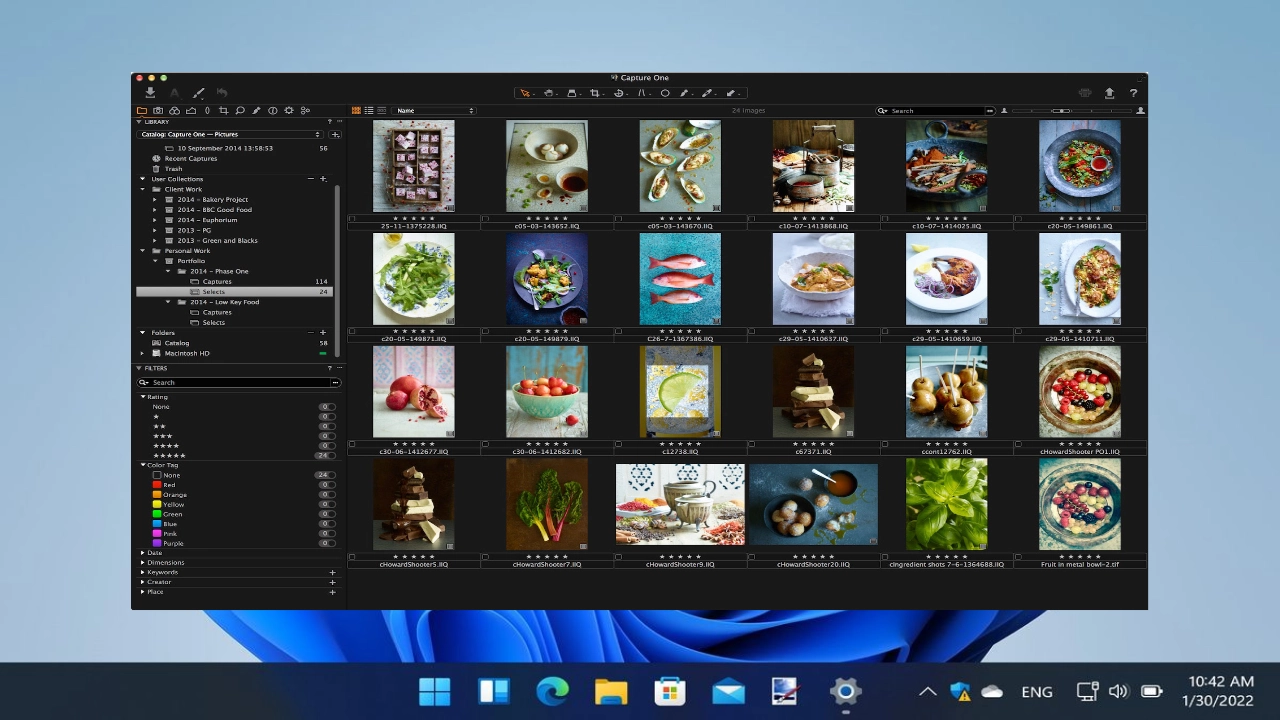Open the Details magnifier tool tab
The height and width of the screenshot is (720, 1280).
point(240,110)
